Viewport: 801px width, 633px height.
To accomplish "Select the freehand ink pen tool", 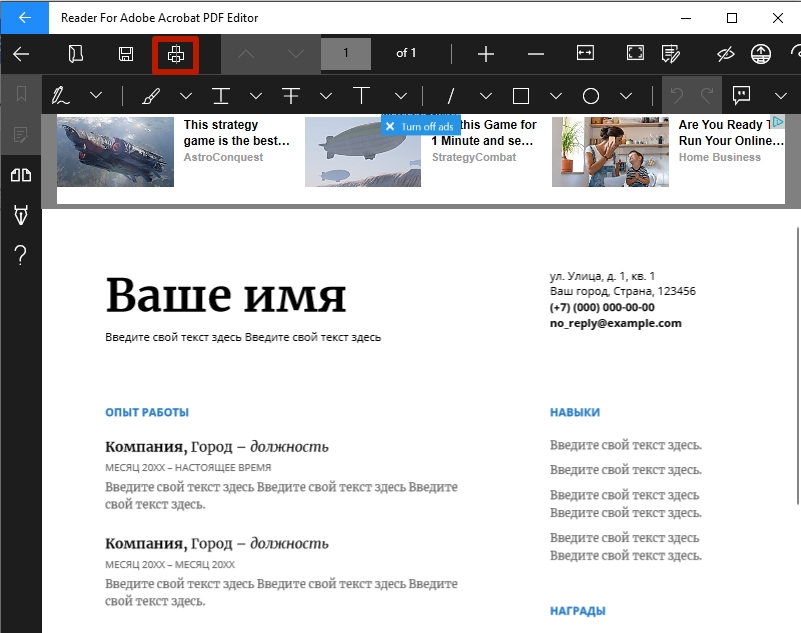I will click(61, 96).
